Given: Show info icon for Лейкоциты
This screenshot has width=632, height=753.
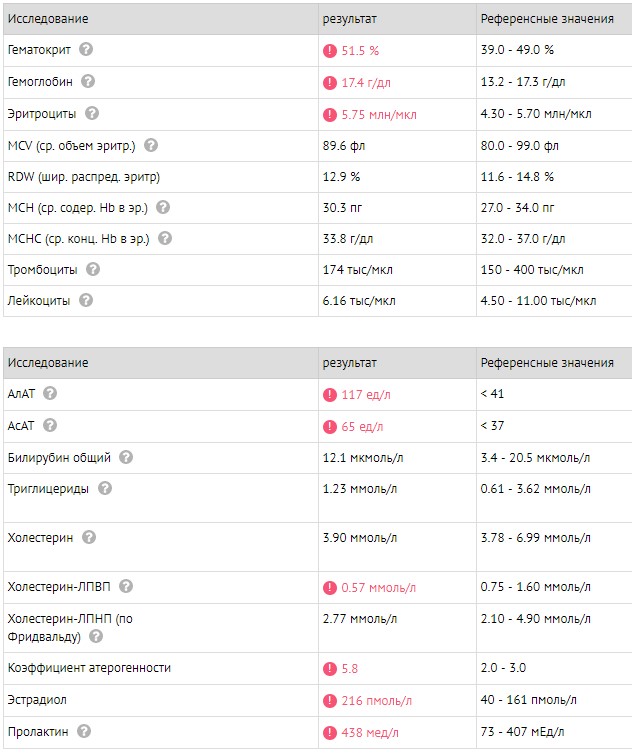Looking at the screenshot, I should point(86,300).
